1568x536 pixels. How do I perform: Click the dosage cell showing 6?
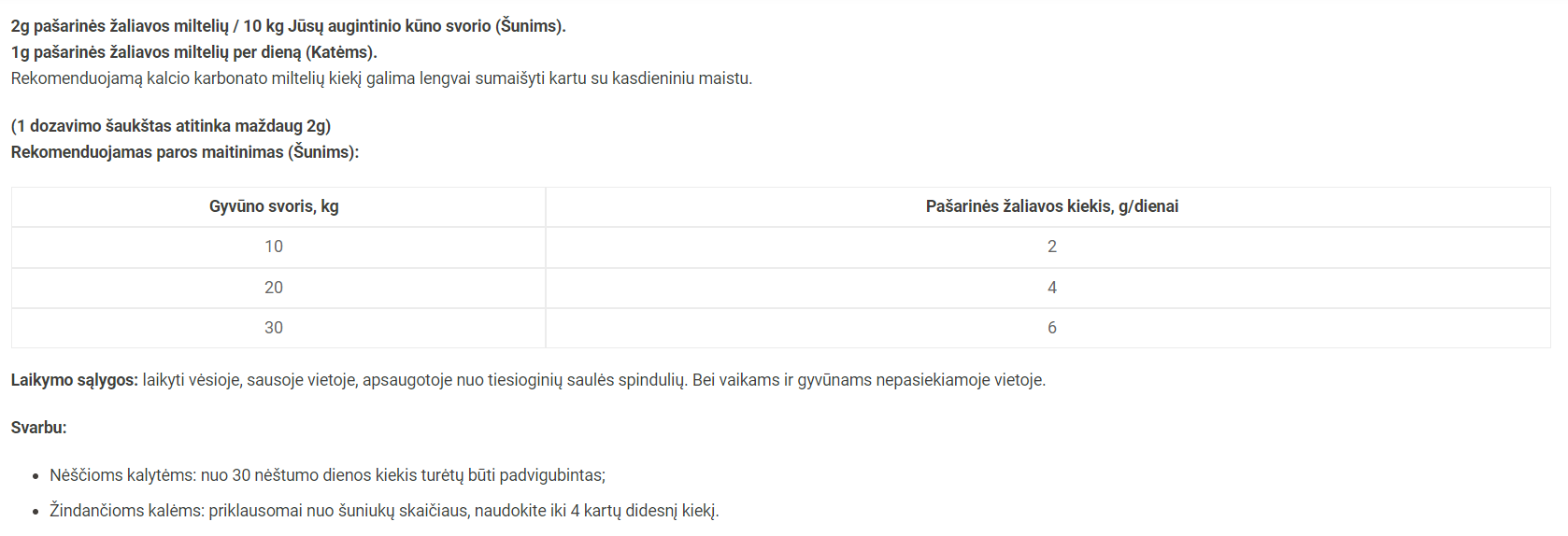pyautogui.click(x=1052, y=328)
